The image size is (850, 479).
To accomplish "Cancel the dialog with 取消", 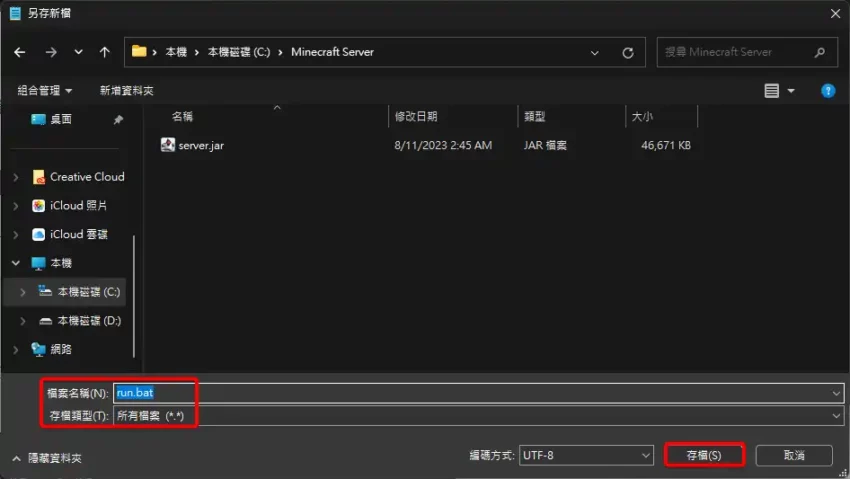I will 794,455.
